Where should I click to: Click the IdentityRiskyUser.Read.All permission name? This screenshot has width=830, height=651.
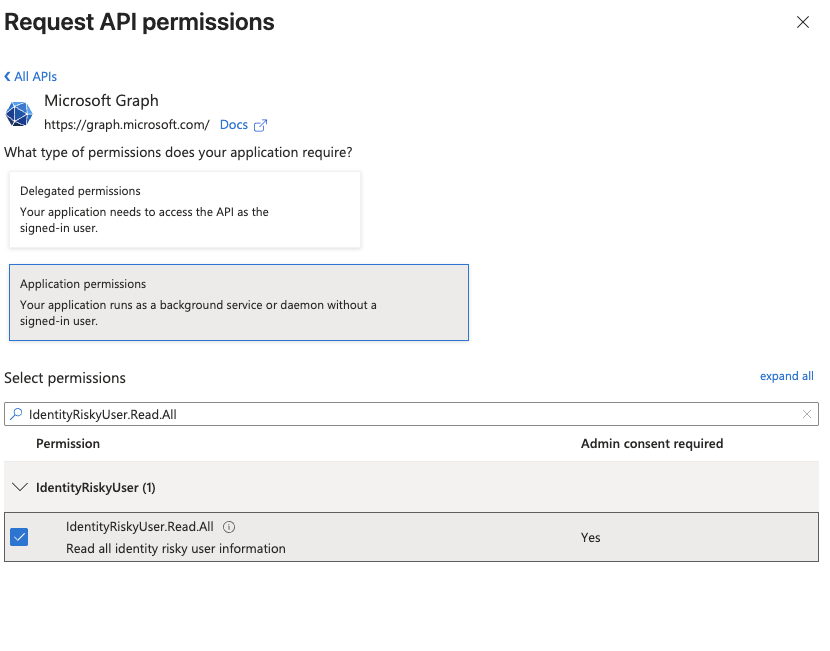click(x=139, y=527)
